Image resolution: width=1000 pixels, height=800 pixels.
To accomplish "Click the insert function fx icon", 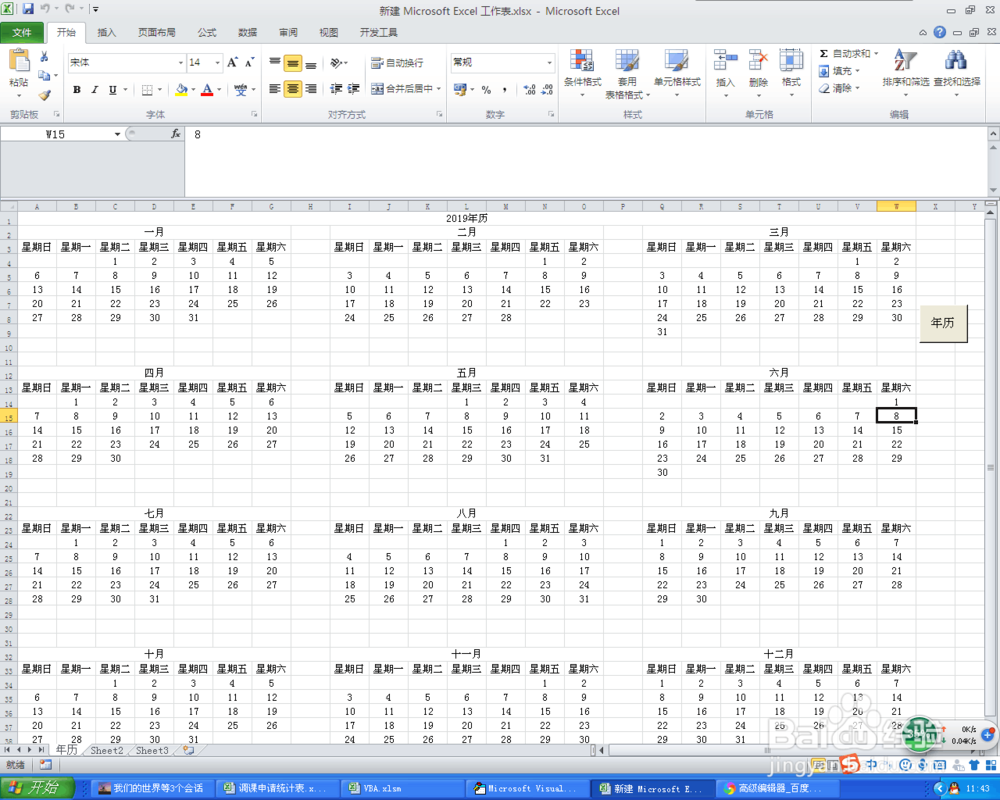I will (x=175, y=134).
